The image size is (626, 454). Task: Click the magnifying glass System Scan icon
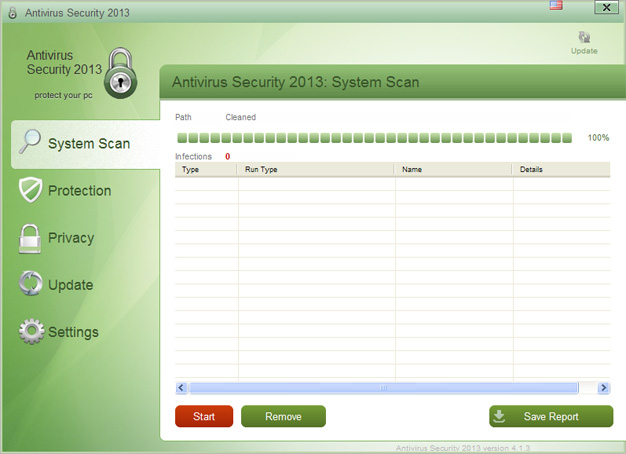[30, 141]
